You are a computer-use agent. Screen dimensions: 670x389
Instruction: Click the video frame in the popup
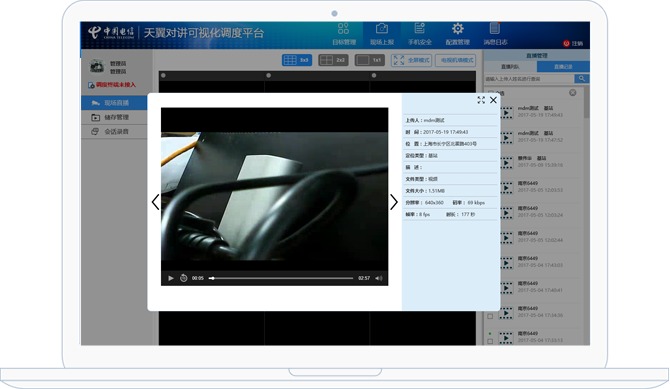274,196
